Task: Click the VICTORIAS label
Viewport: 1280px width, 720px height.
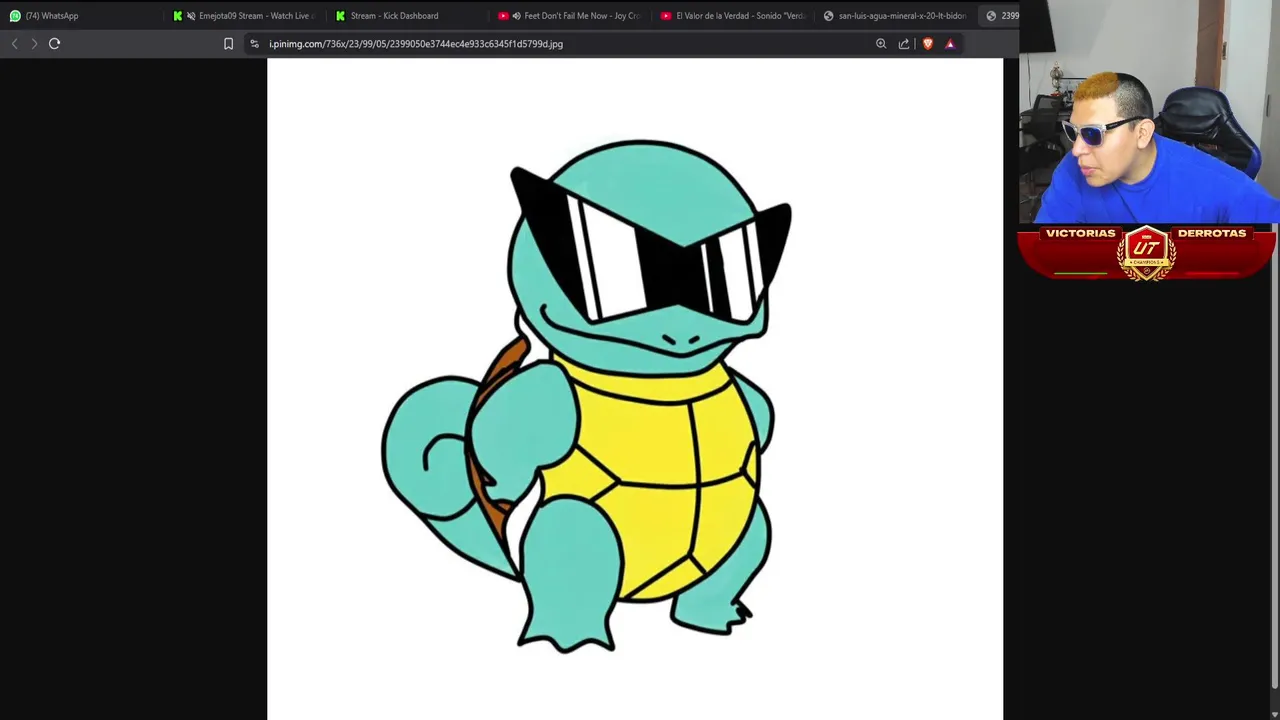Action: pos(1080,233)
